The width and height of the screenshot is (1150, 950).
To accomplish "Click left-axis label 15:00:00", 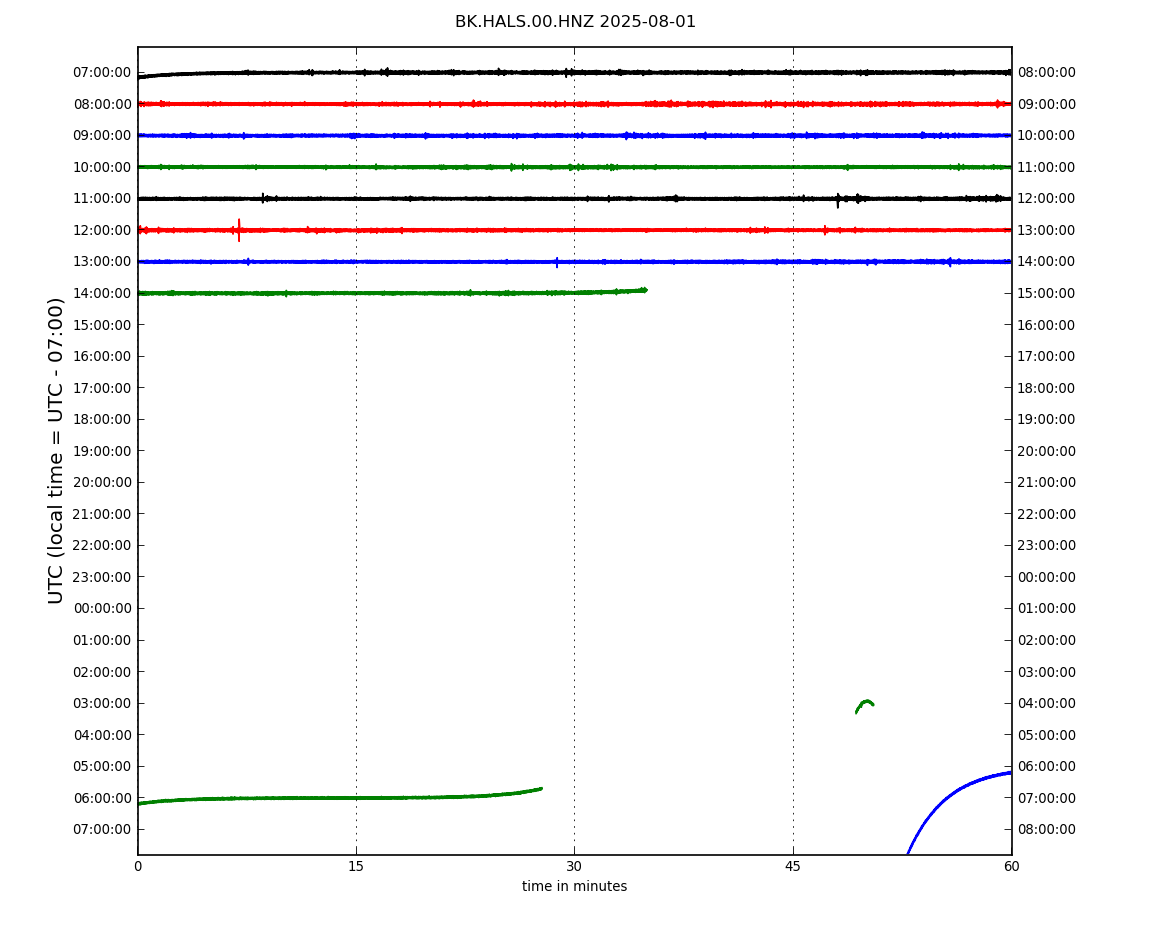I will tap(102, 325).
